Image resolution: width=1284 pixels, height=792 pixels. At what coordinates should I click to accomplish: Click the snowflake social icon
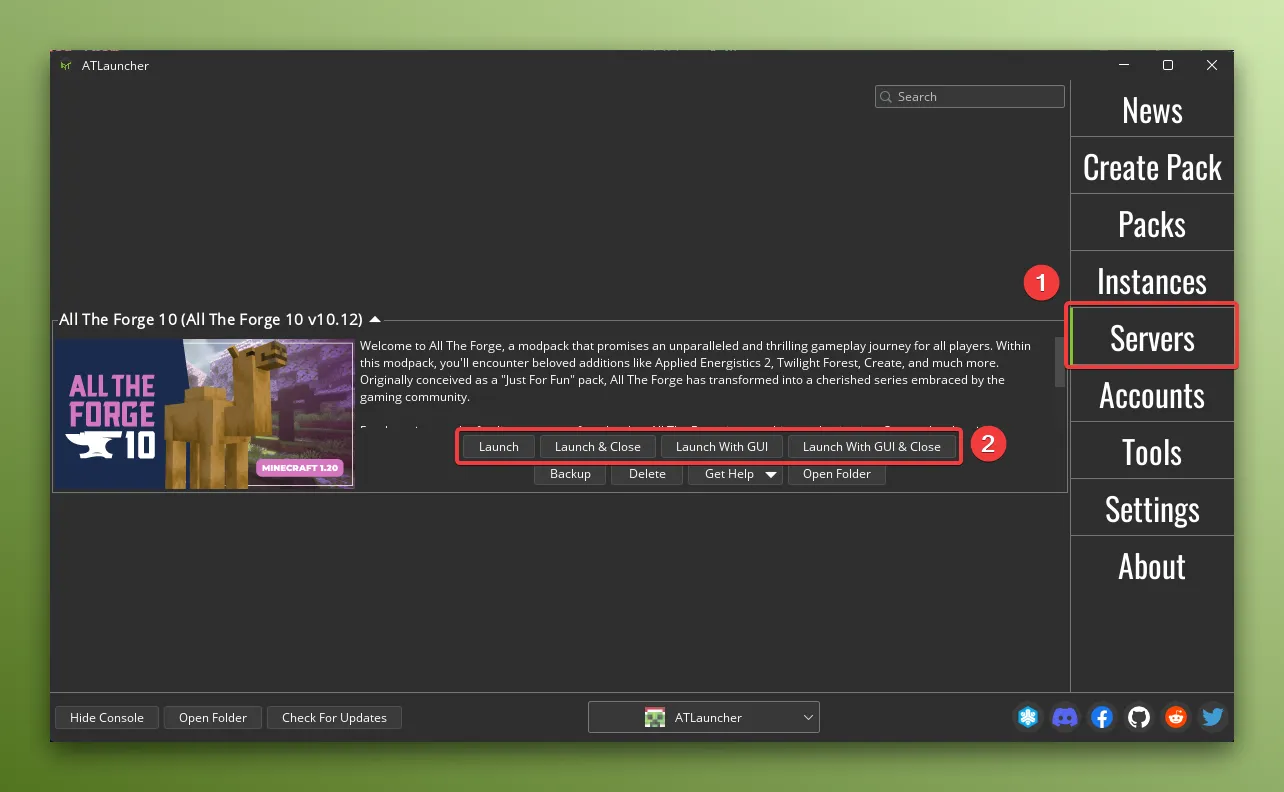(1028, 717)
